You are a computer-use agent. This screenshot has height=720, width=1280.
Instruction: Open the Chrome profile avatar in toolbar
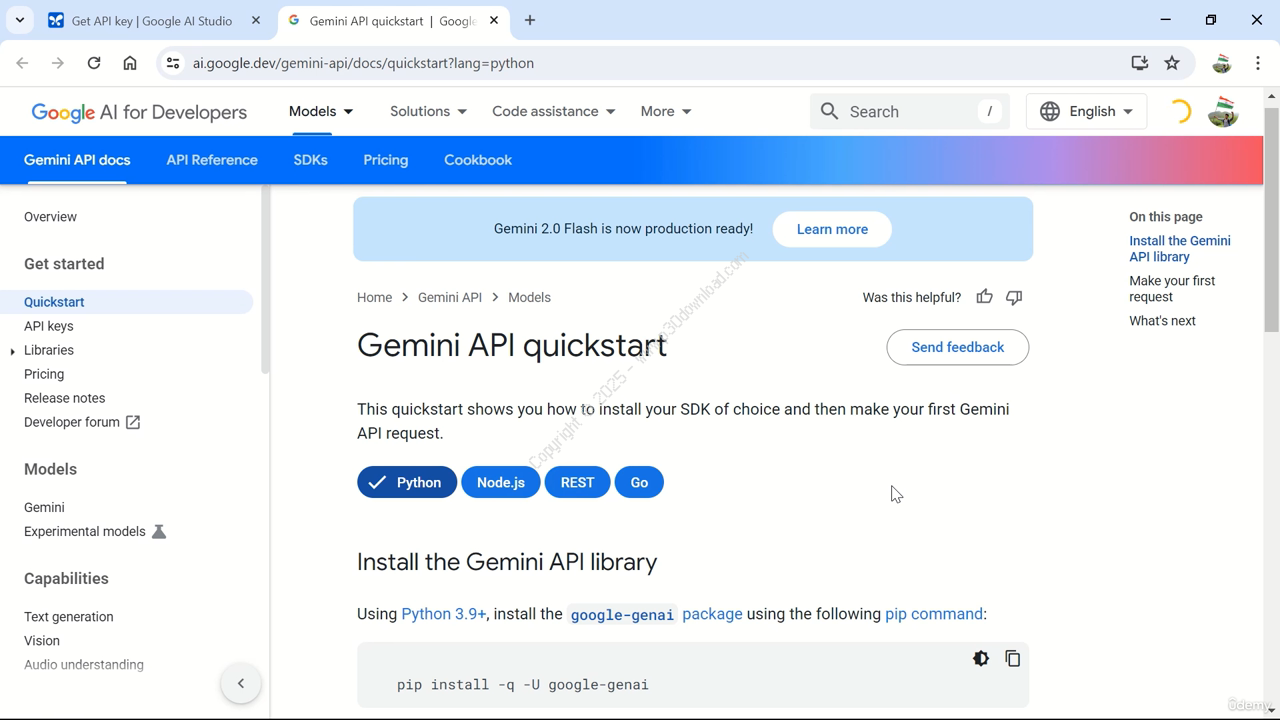click(x=1221, y=63)
